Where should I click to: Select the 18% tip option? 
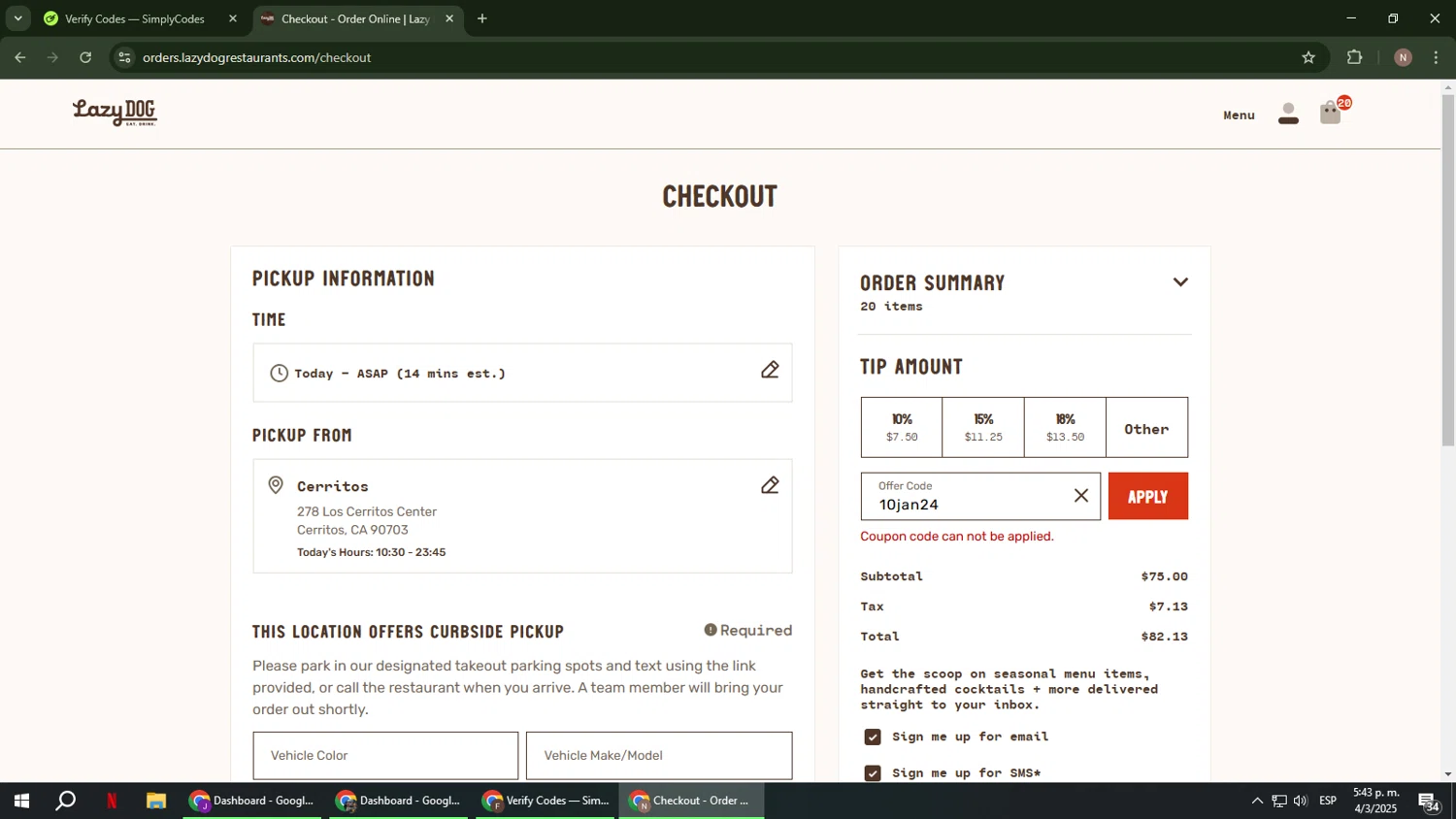1065,427
